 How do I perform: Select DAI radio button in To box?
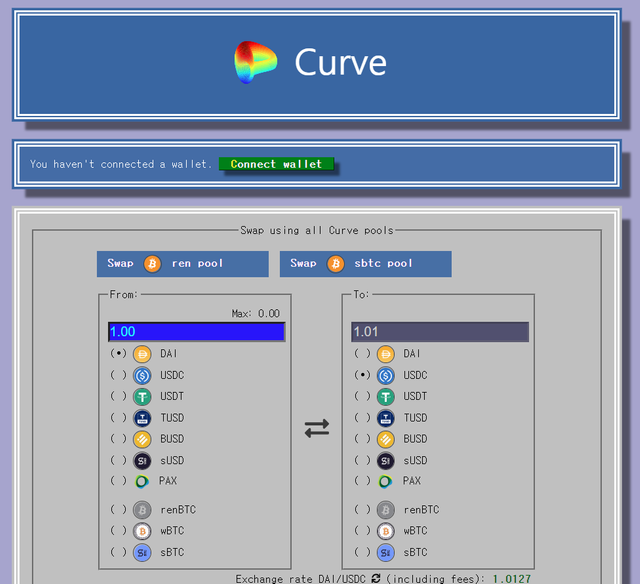tap(362, 353)
